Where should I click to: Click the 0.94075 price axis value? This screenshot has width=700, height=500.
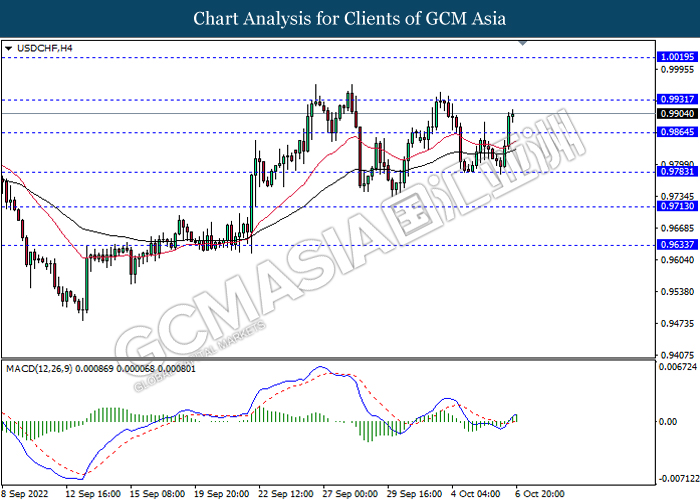pos(677,356)
